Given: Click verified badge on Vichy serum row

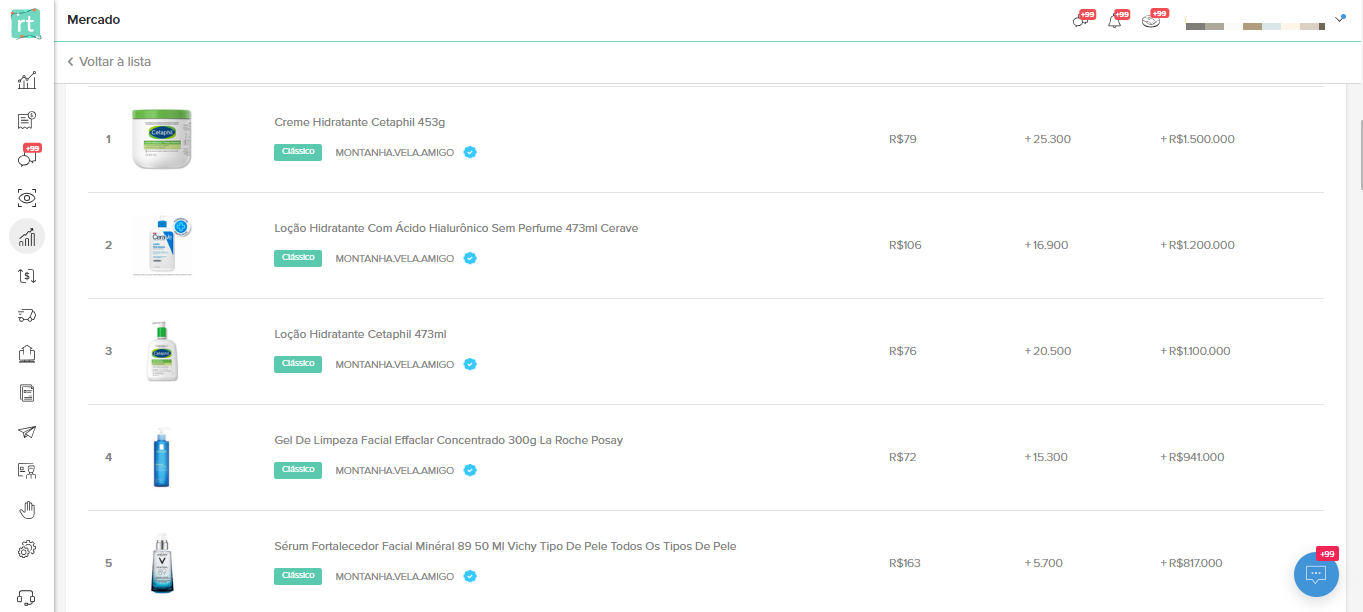Looking at the screenshot, I should tap(470, 576).
